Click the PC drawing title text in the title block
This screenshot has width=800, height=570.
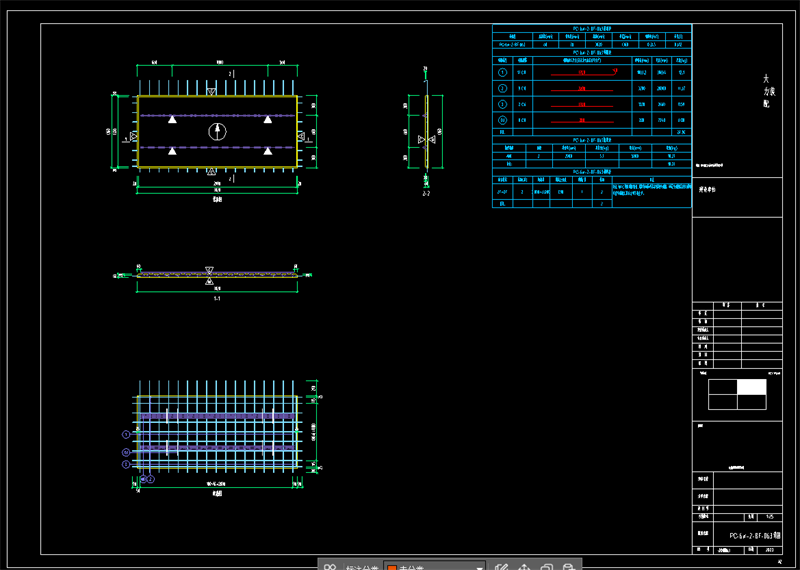pos(755,536)
